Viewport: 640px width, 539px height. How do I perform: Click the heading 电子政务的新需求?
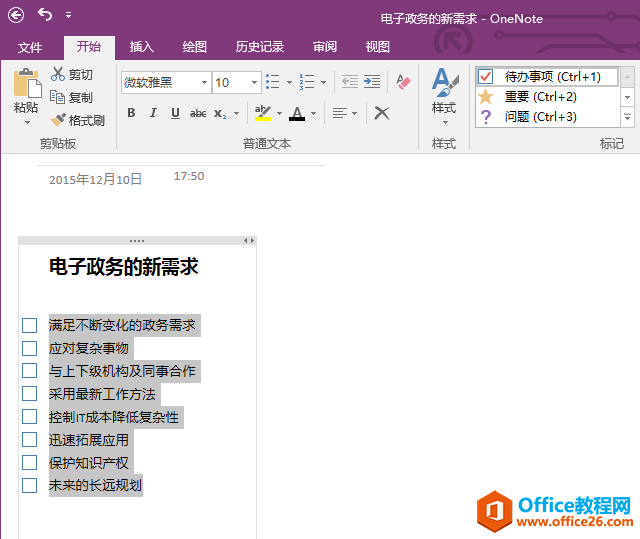tap(124, 267)
